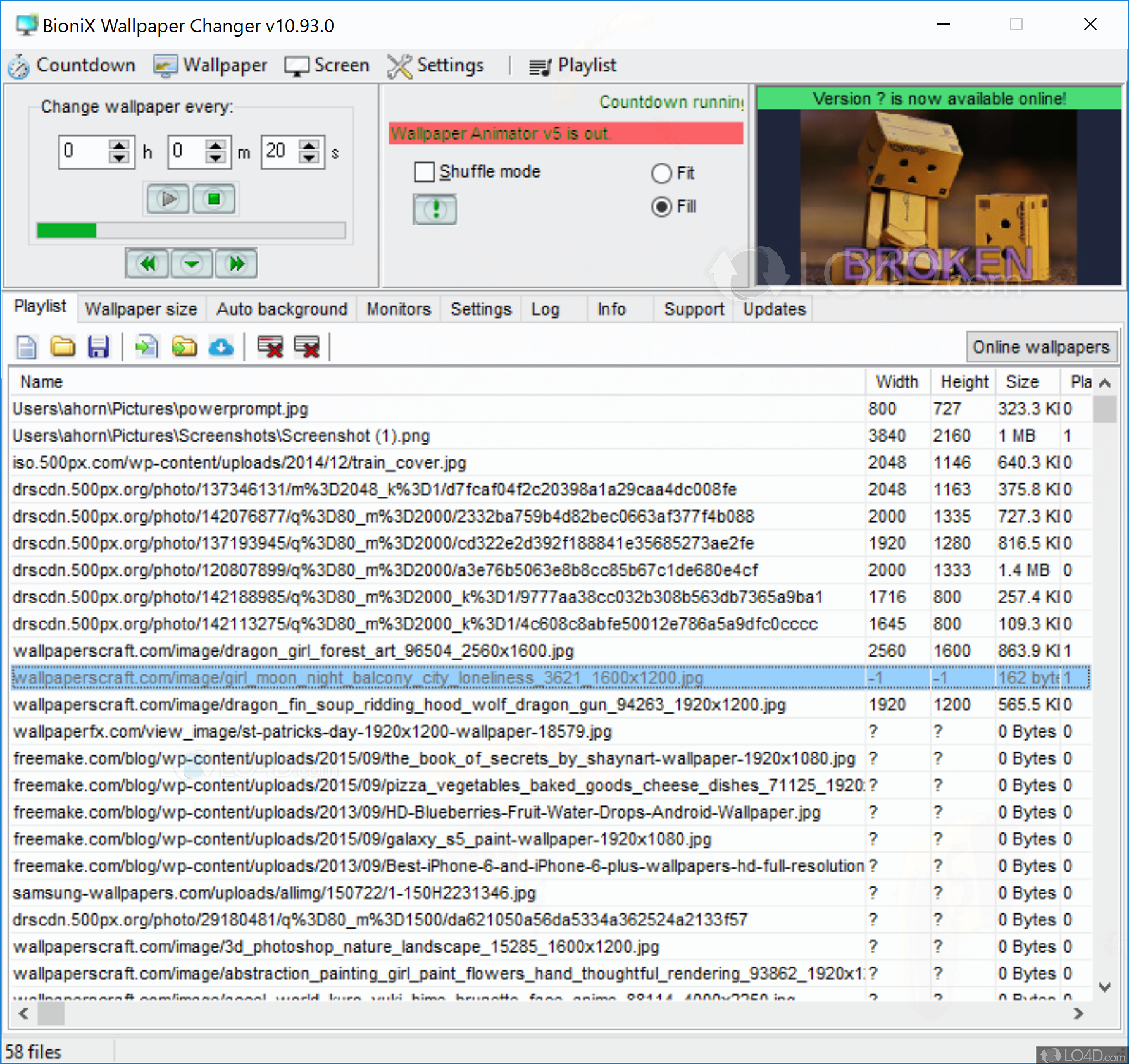Viewport: 1129px width, 1064px height.
Task: Switch to the Wallpaper size tab
Action: tap(141, 309)
